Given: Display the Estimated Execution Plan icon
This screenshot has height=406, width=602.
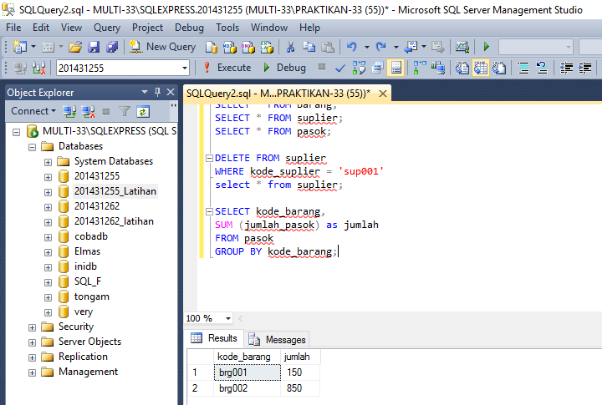Looking at the screenshot, I should coord(359,68).
